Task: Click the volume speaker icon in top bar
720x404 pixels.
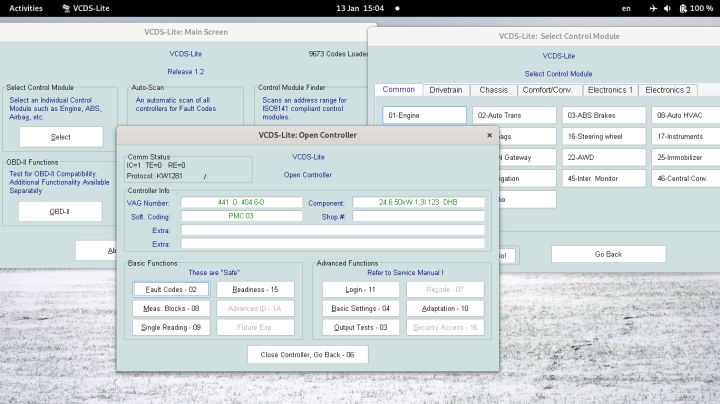Action: point(667,8)
